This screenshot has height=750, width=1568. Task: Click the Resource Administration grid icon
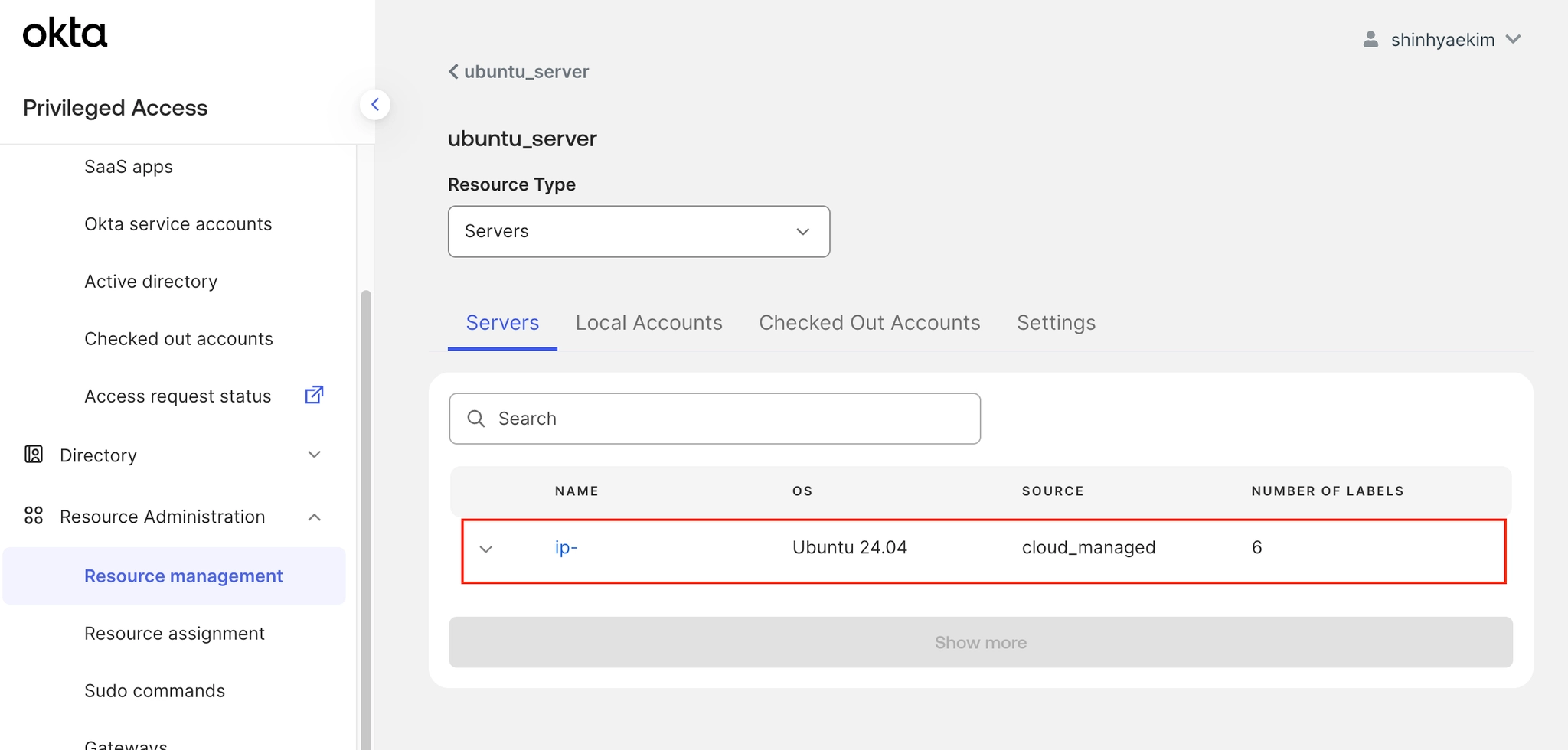coord(34,516)
